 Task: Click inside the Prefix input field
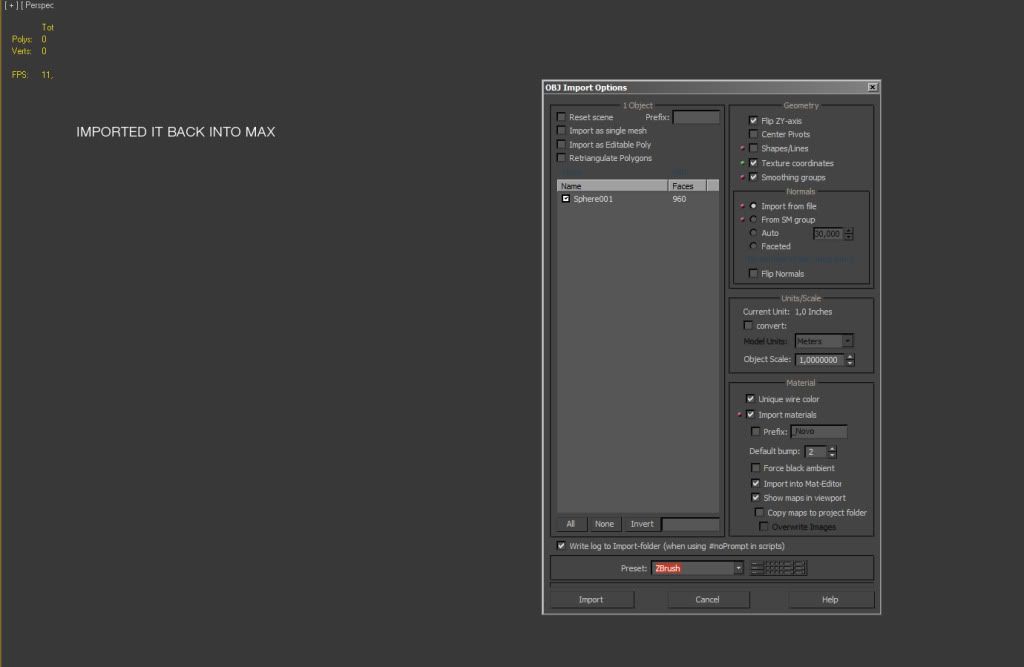tap(697, 117)
